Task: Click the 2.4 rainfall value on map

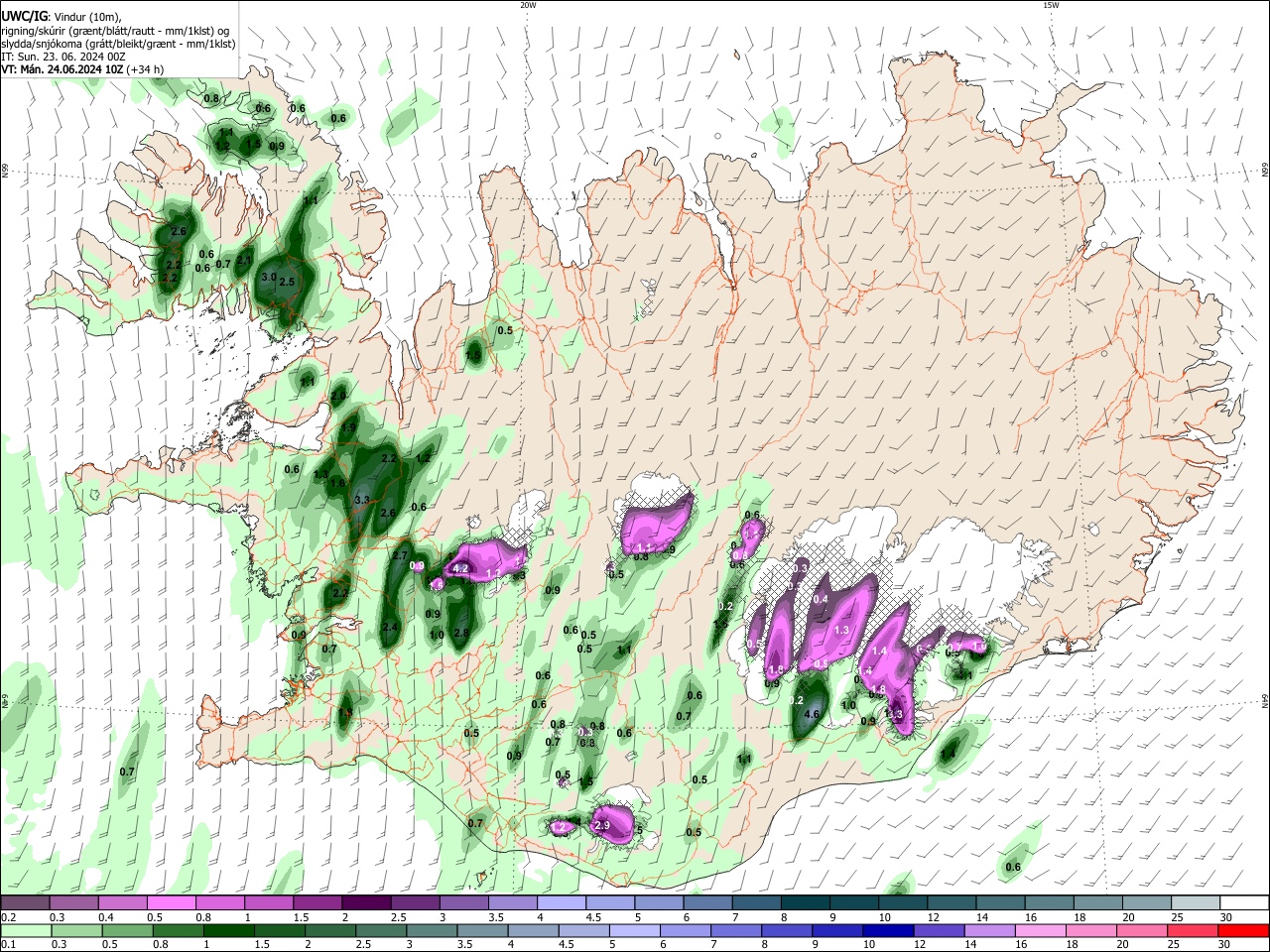Action: point(390,628)
